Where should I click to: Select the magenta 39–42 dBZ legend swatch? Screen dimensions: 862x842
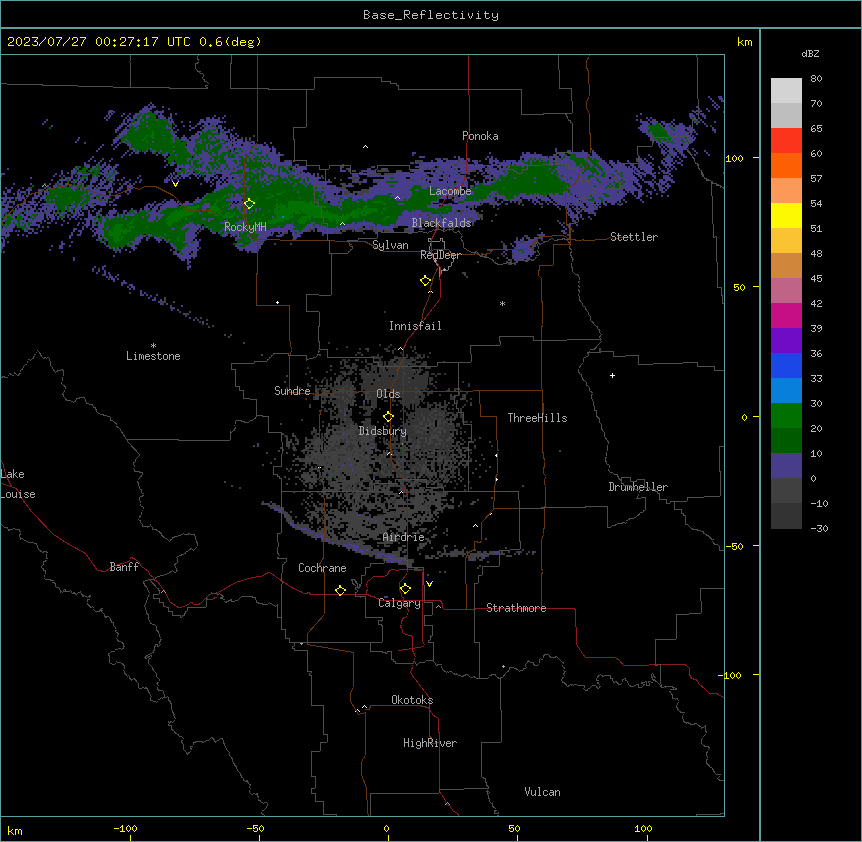786,315
